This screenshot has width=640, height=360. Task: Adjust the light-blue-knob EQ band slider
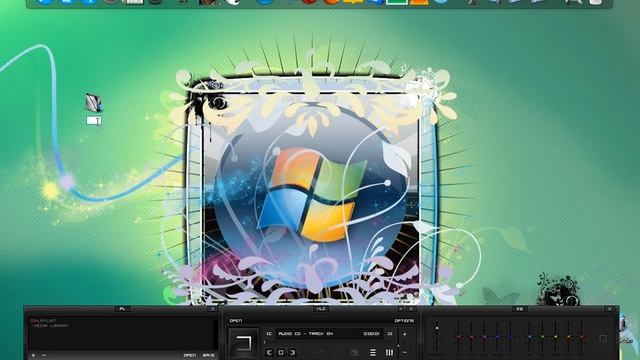[529, 337]
